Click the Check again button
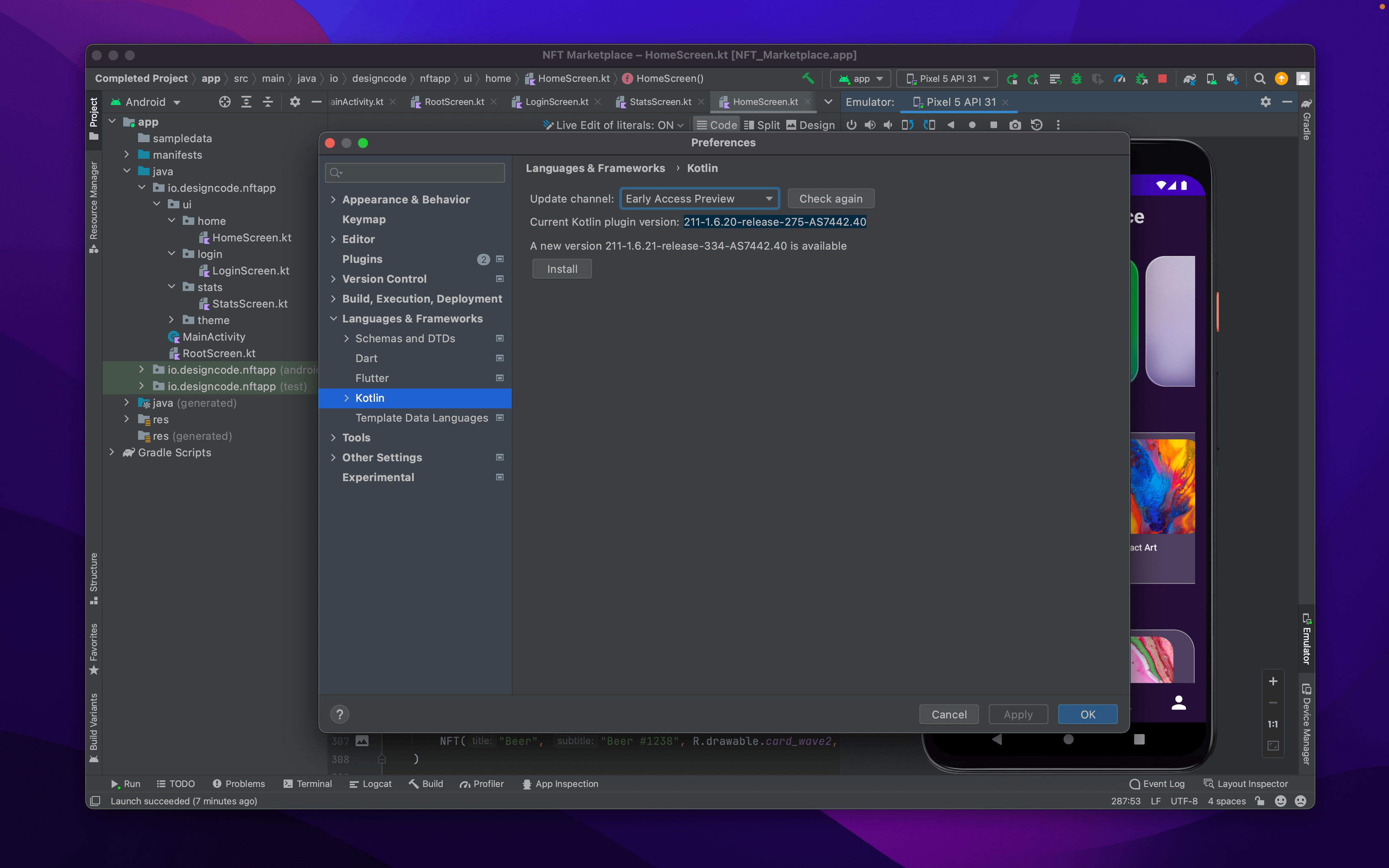The image size is (1389, 868). click(x=831, y=198)
